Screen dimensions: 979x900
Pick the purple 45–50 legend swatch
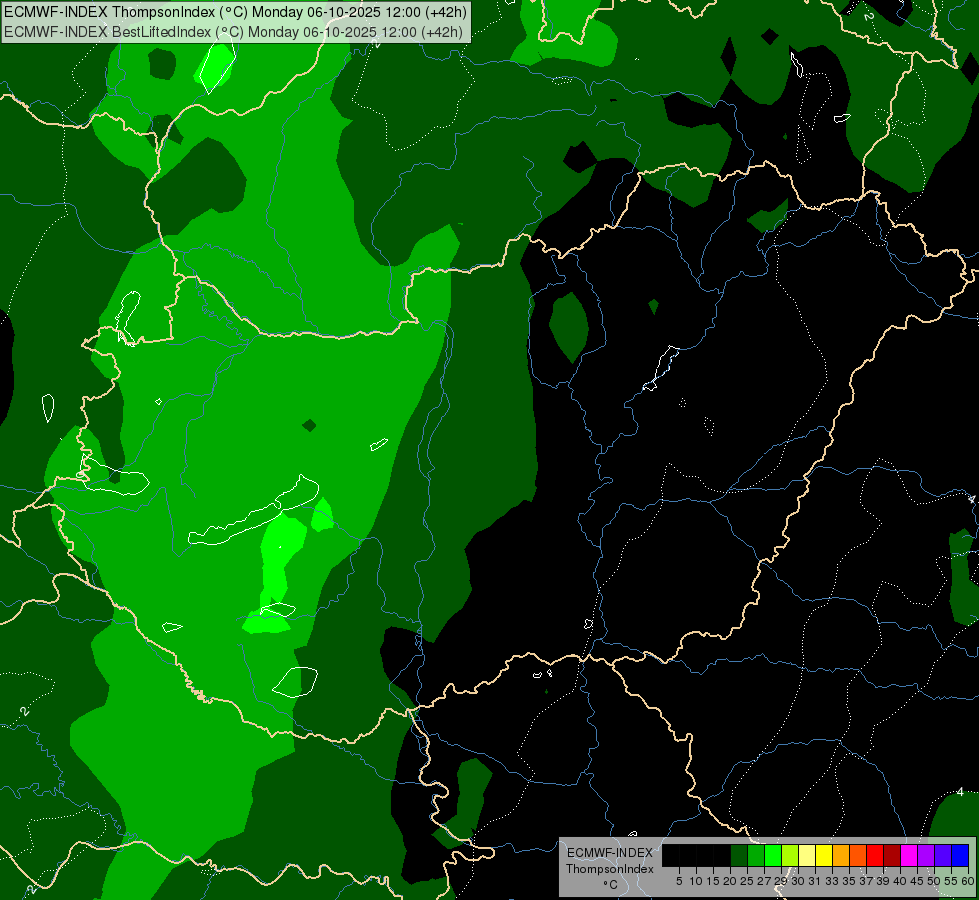tap(926, 855)
